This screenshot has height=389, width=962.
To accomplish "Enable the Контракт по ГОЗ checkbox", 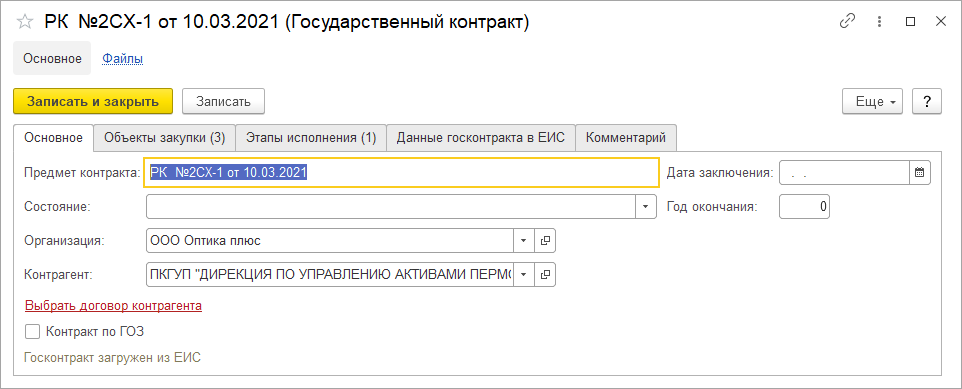I will (x=32, y=332).
